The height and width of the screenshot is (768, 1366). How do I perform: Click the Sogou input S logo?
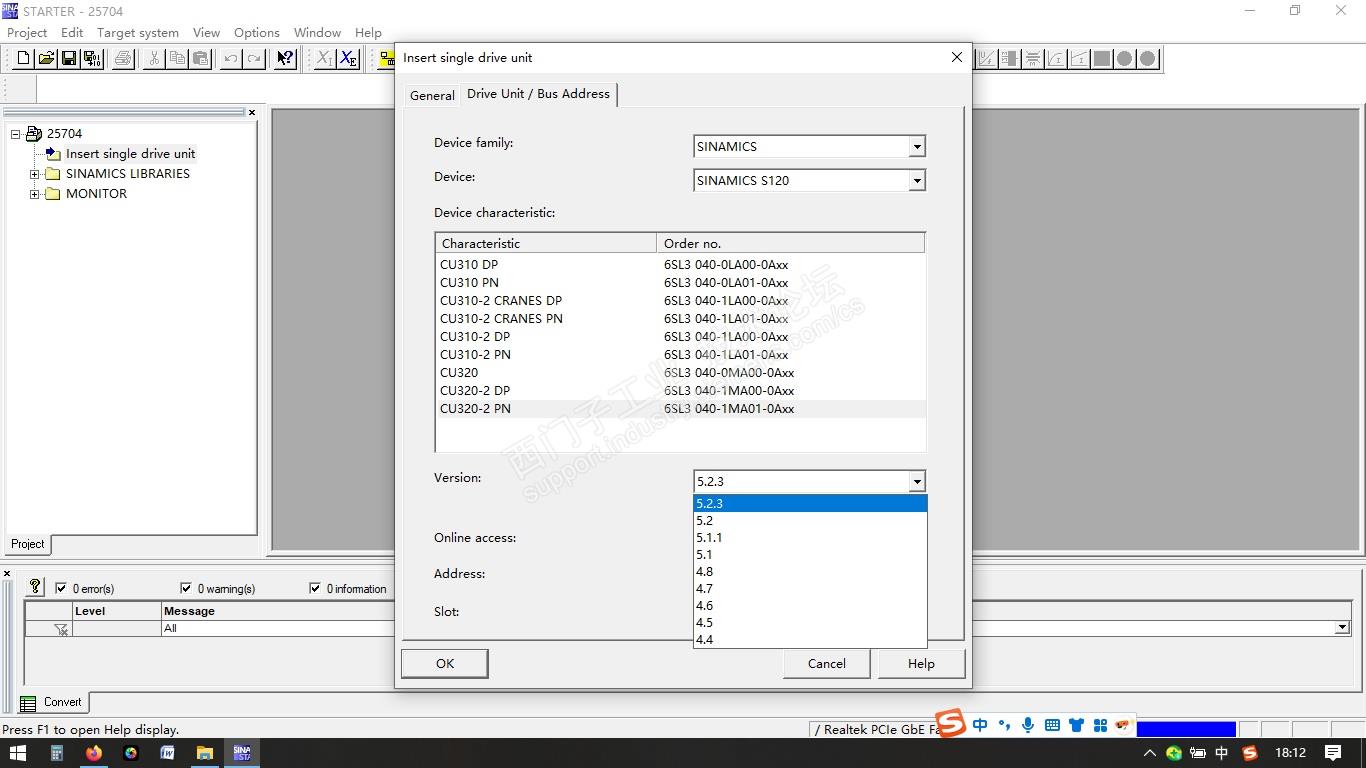[951, 724]
